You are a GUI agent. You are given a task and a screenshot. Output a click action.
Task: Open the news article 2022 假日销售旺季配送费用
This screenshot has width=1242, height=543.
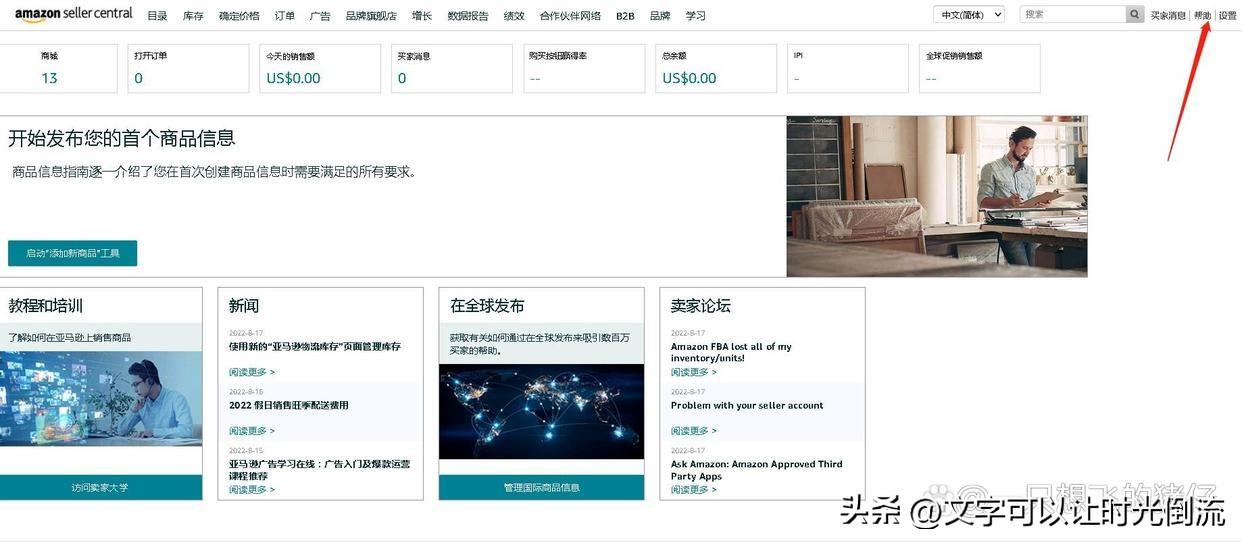point(288,406)
